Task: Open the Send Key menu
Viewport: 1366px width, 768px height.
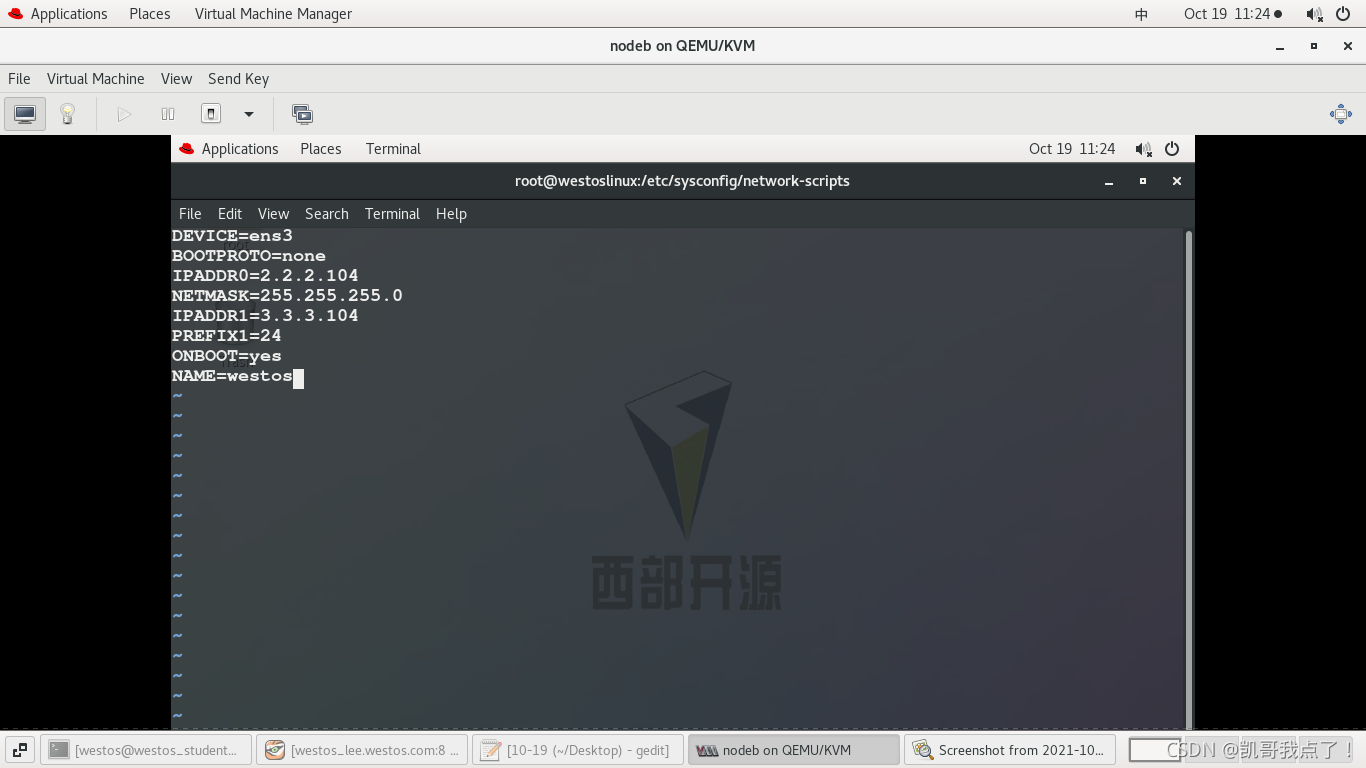Action: (238, 79)
